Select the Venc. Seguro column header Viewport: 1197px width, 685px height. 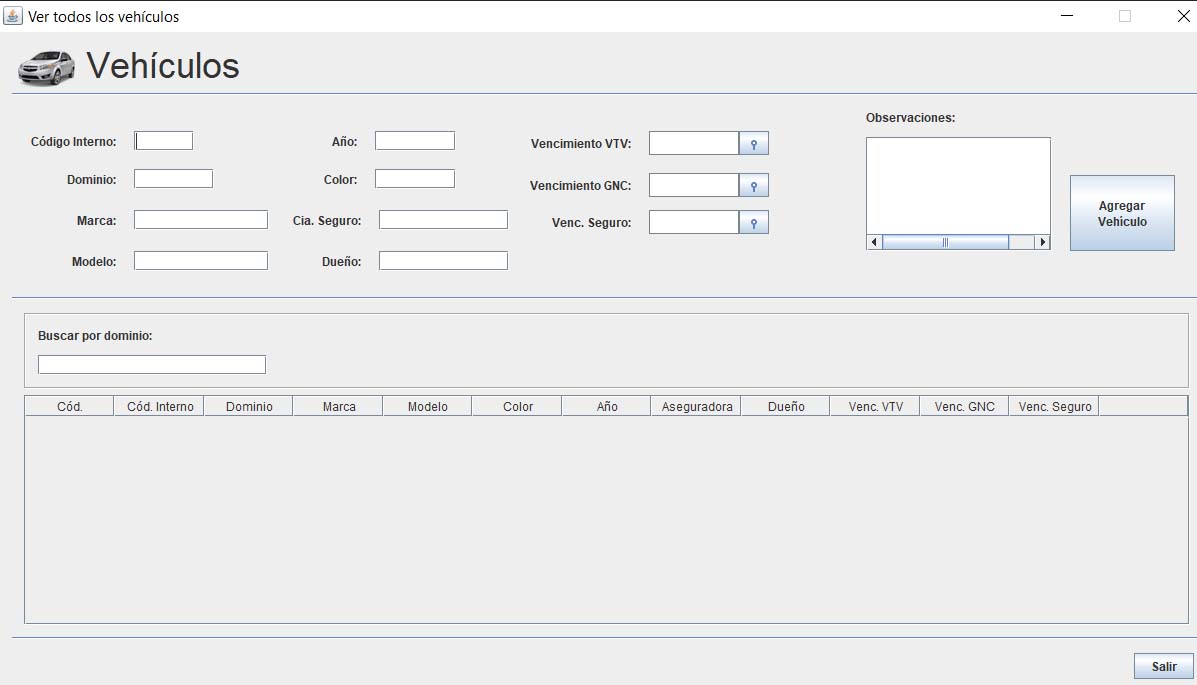pyautogui.click(x=1054, y=407)
